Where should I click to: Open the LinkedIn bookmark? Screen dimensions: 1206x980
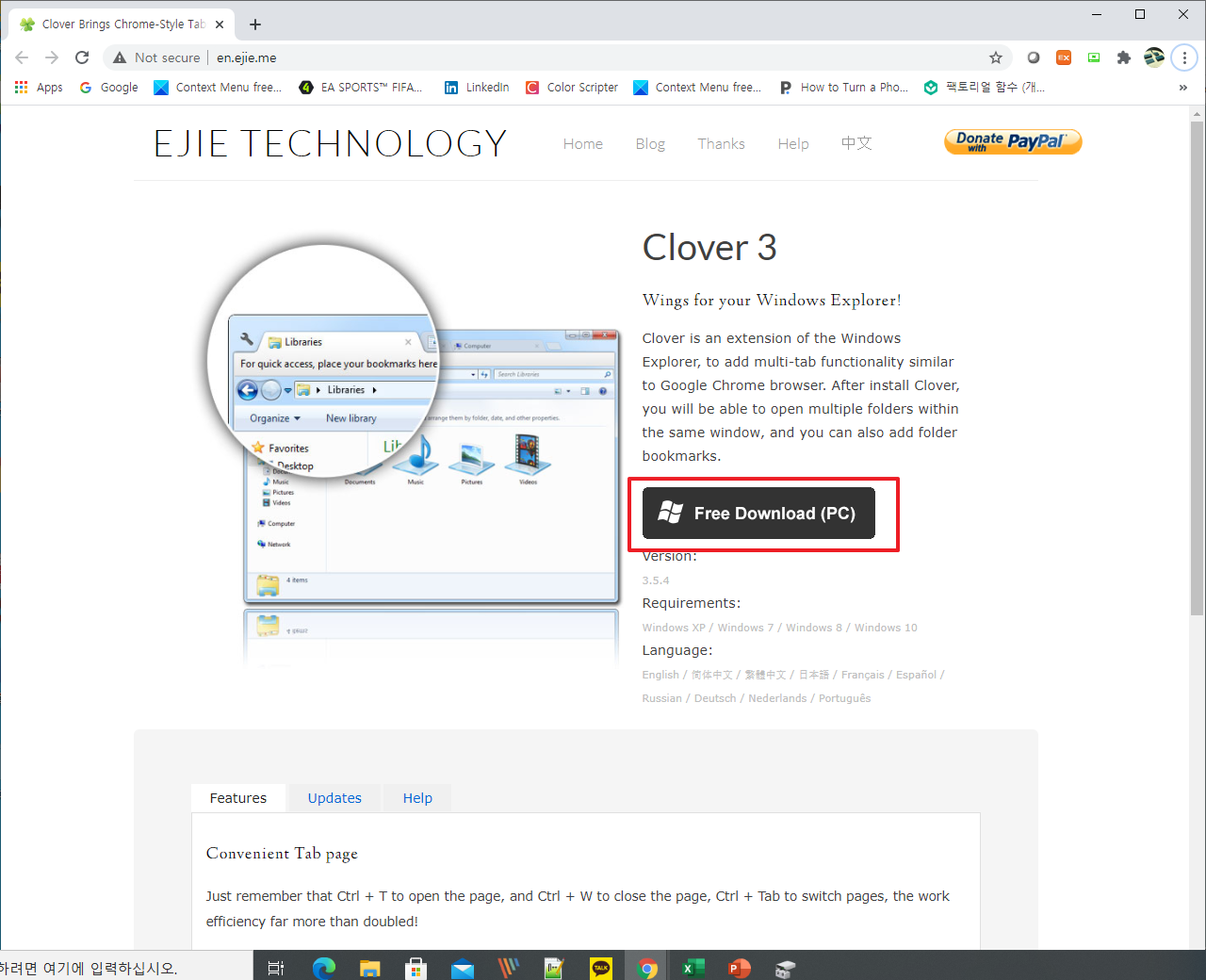[x=477, y=88]
